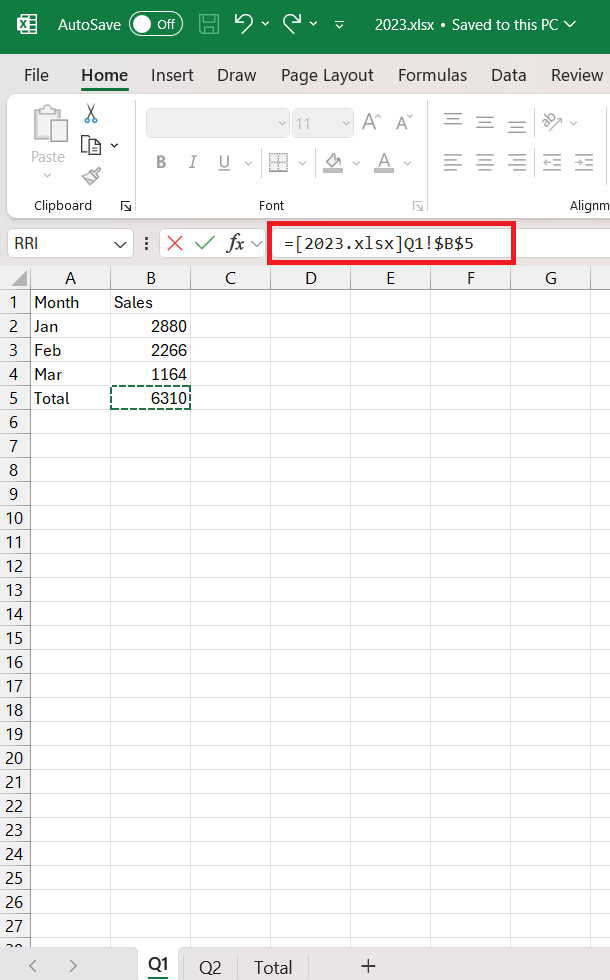
Task: Open the Orientation dropdown arrow
Action: click(x=574, y=123)
